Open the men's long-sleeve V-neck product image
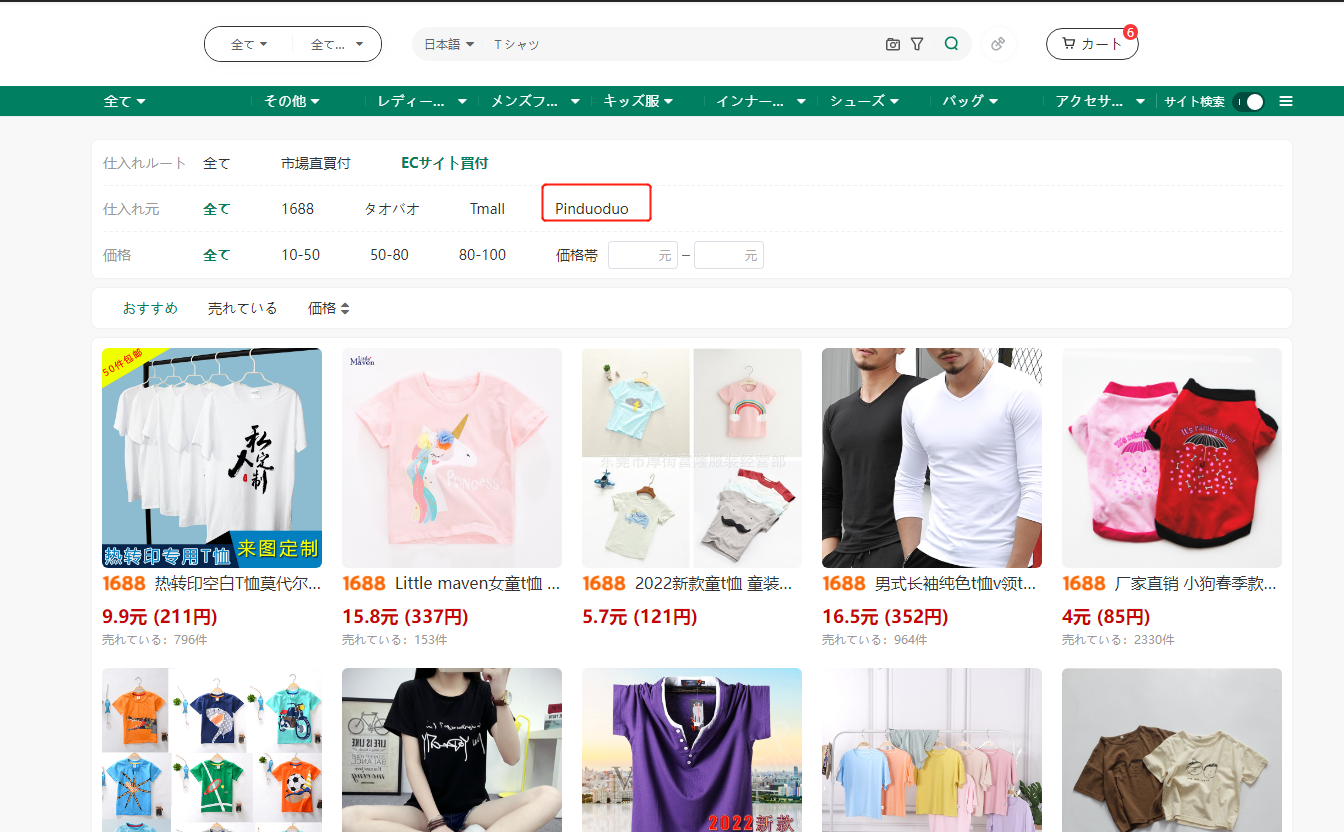This screenshot has height=832, width=1344. [x=932, y=458]
